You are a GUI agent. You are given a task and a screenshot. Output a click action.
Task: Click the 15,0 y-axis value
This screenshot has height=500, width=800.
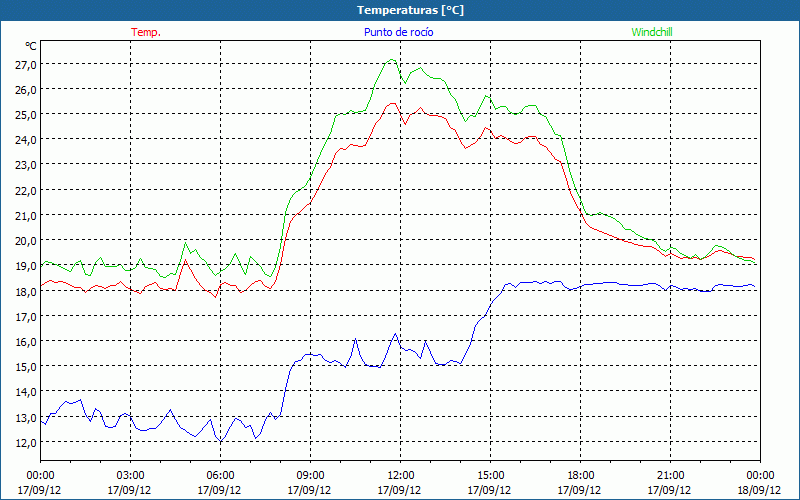[x=26, y=367]
